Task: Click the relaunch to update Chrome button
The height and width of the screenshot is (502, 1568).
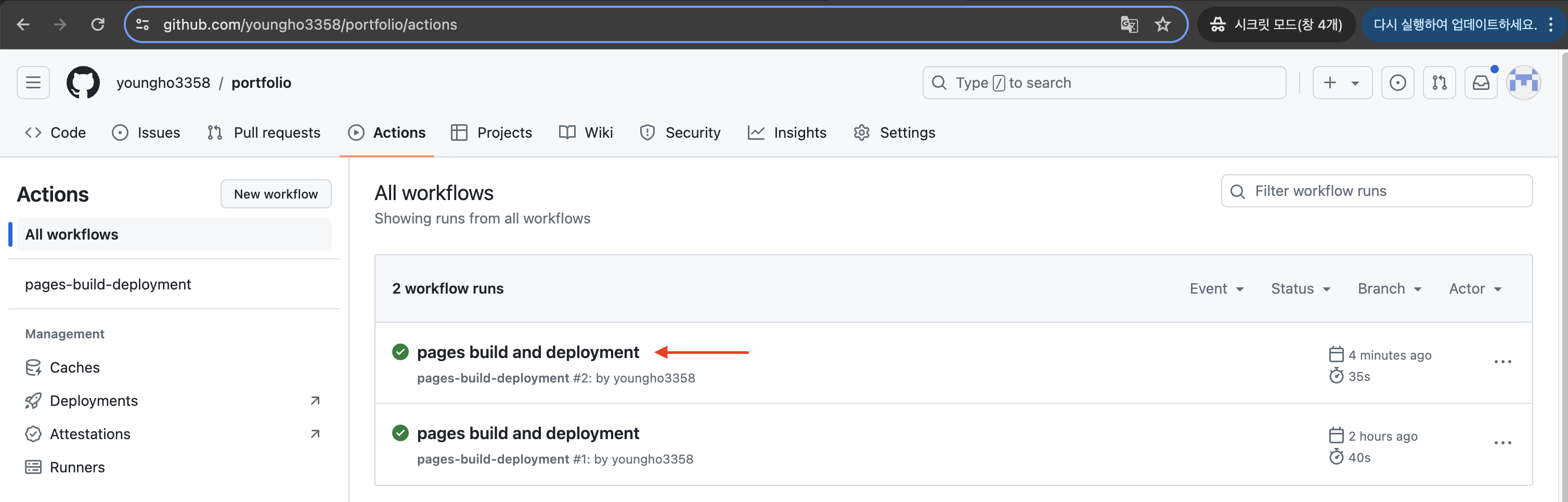Action: 1455,24
